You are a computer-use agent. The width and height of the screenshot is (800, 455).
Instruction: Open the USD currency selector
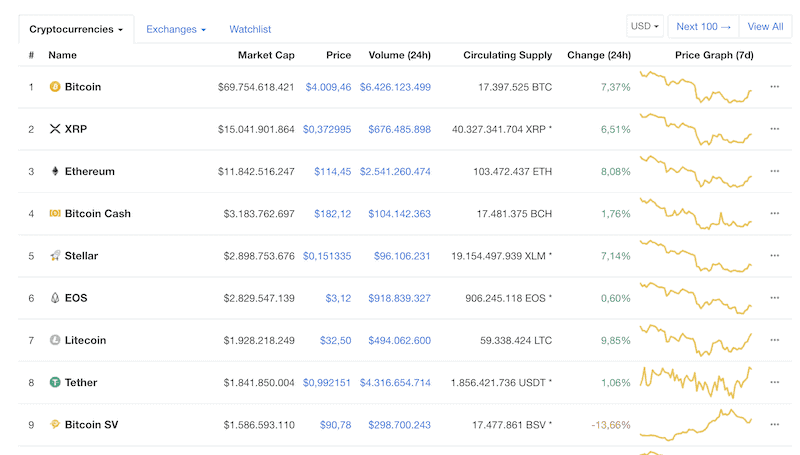point(645,26)
